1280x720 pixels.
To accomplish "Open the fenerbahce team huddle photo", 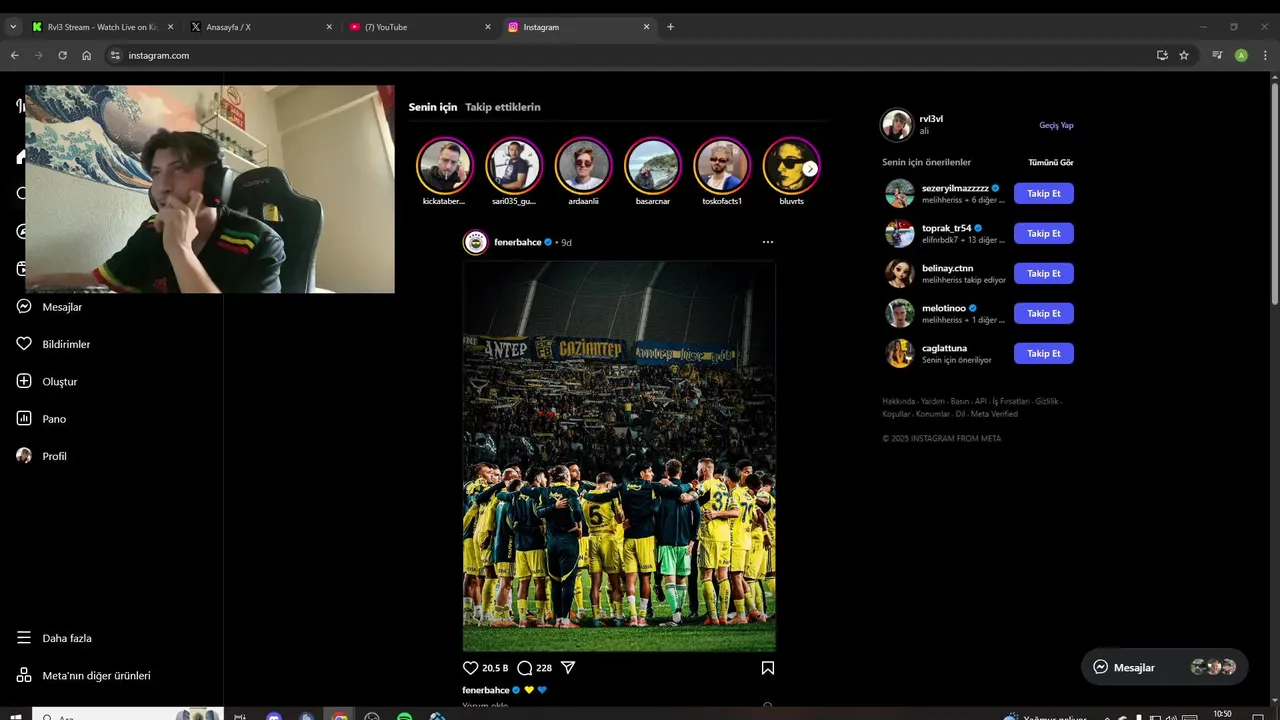I will pyautogui.click(x=619, y=456).
